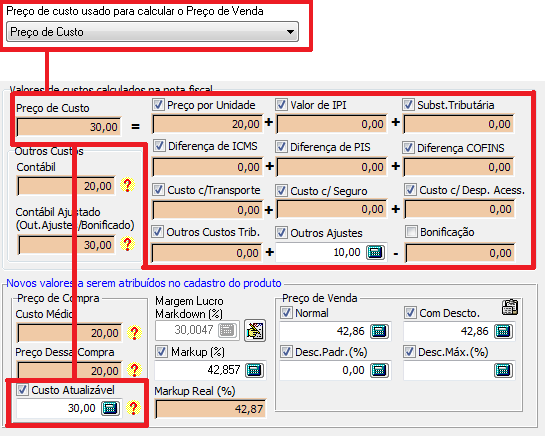Open the Preço de Custo dropdown list
Screen dimensions: 545x436
coord(152,32)
